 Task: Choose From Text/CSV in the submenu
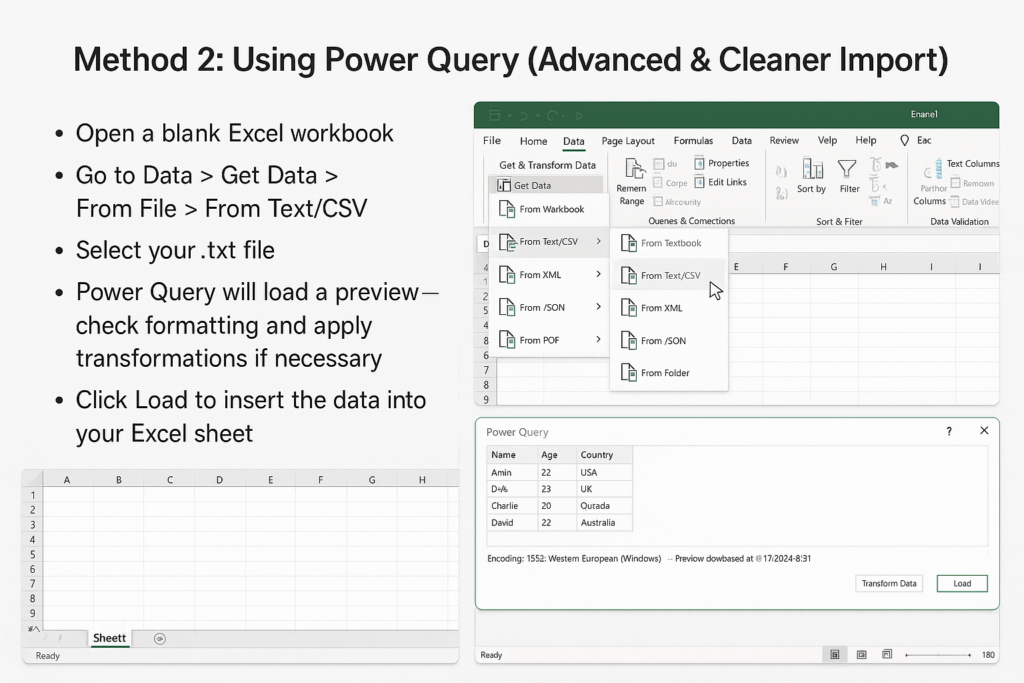tap(670, 275)
